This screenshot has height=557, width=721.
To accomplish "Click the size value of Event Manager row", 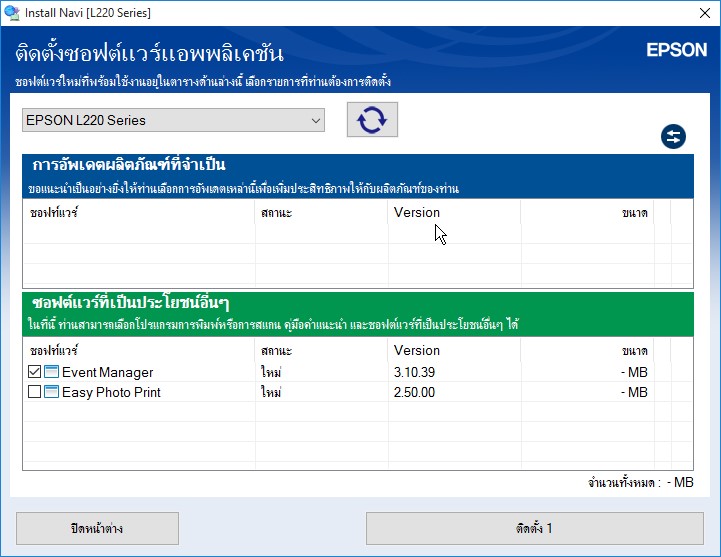I will (x=634, y=372).
